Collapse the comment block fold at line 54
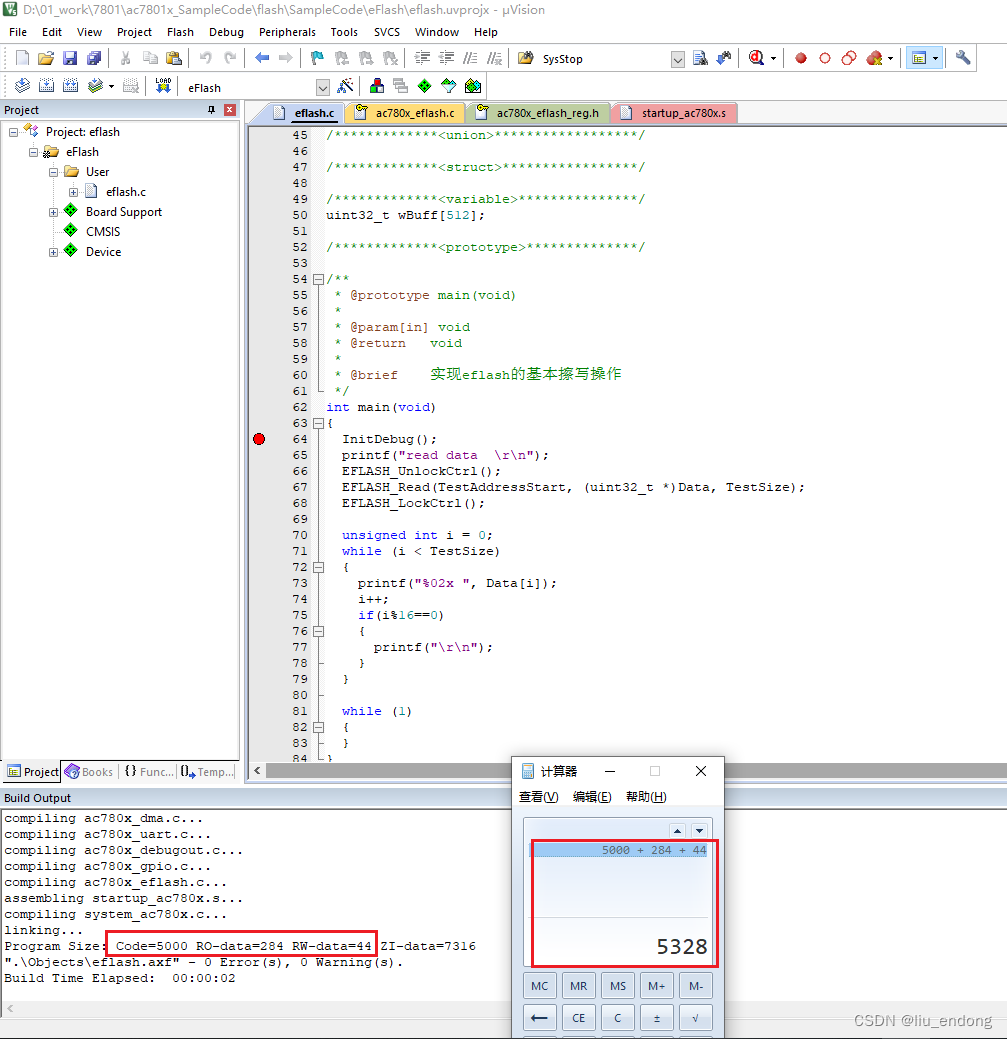Screen dimensions: 1007x1039 coord(318,279)
